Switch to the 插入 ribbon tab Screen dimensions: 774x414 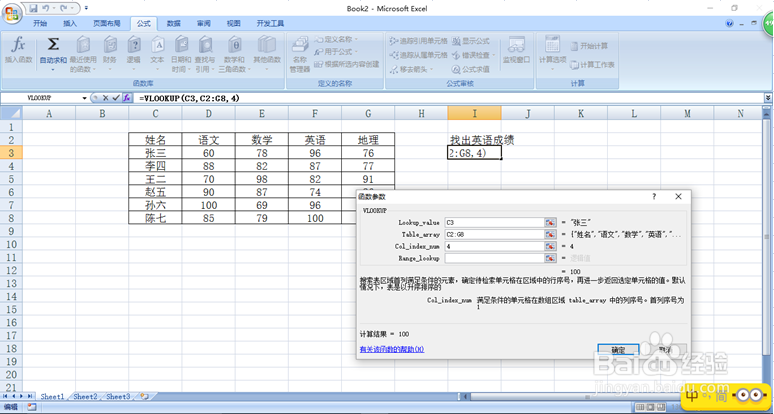click(x=70, y=23)
